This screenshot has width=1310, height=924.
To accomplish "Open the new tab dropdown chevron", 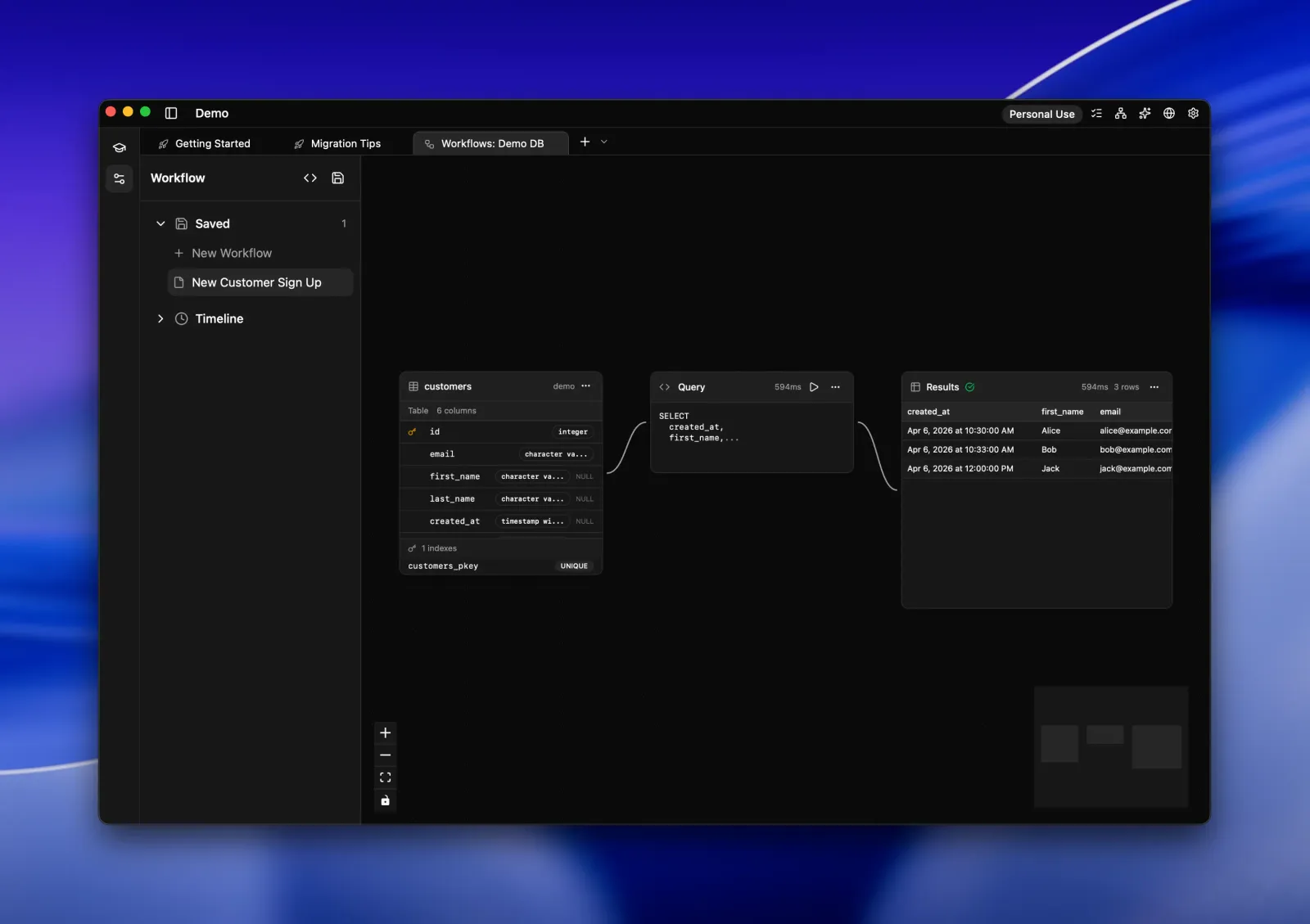I will tap(604, 142).
